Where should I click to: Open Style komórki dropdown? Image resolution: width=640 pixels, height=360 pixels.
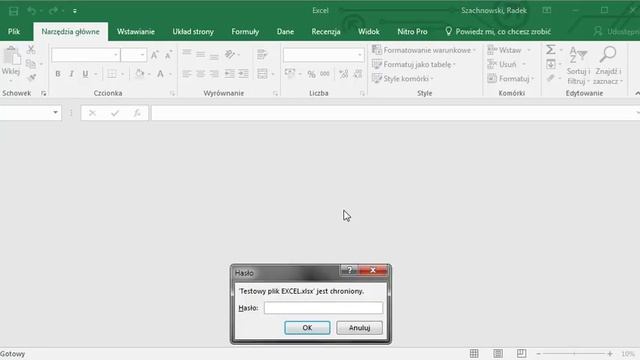click(x=402, y=78)
